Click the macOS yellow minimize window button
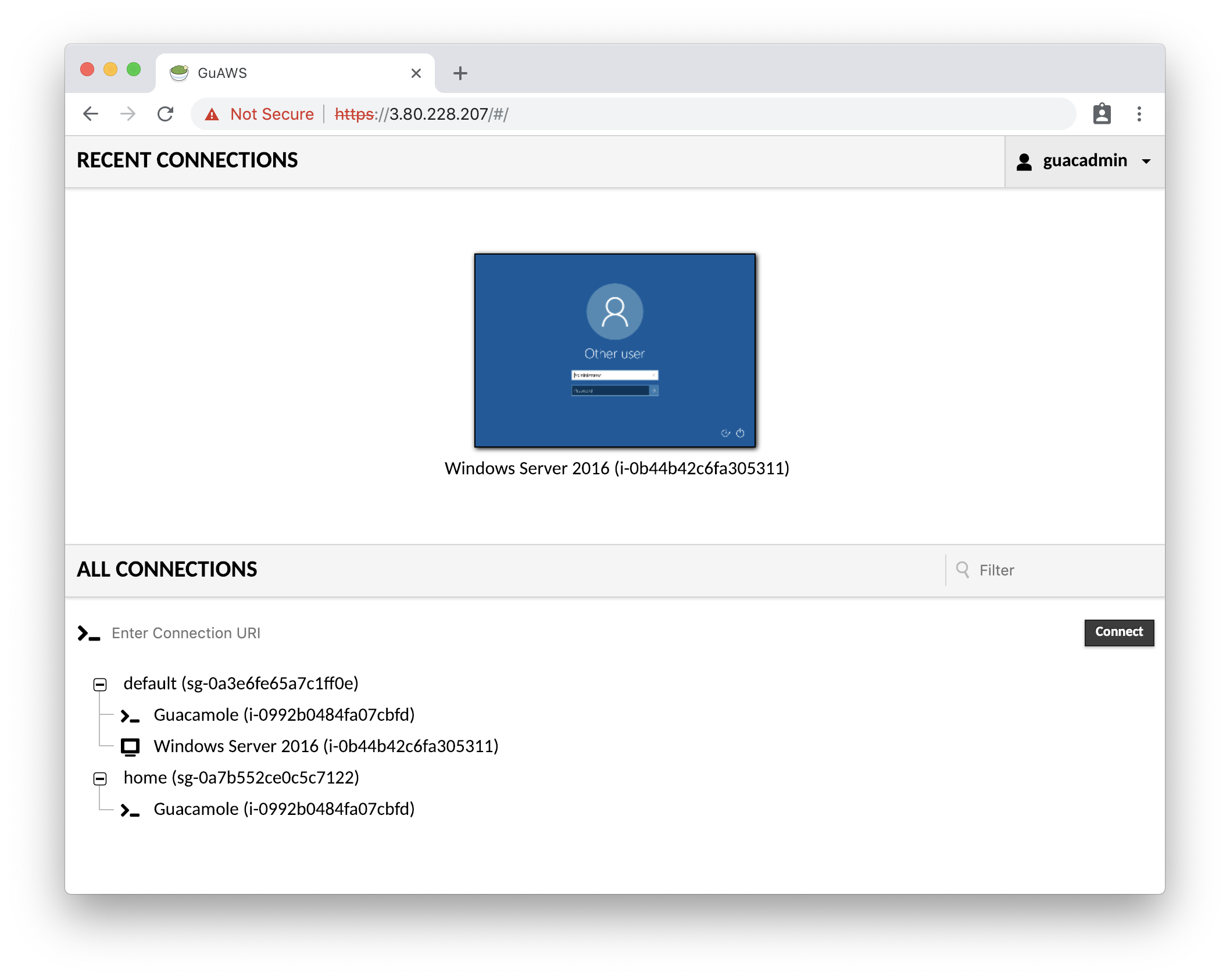 tap(110, 70)
